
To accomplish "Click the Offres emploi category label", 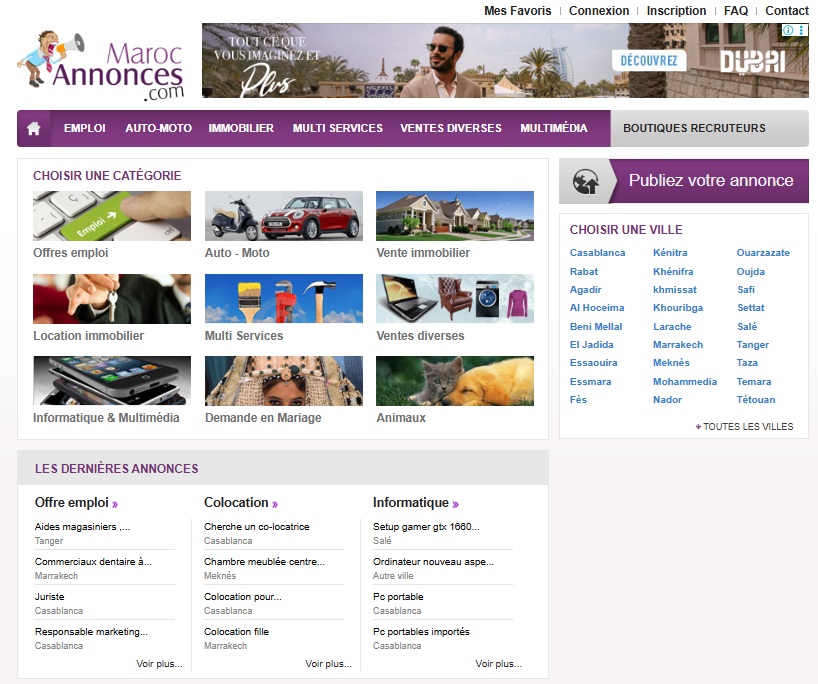I will [x=70, y=253].
